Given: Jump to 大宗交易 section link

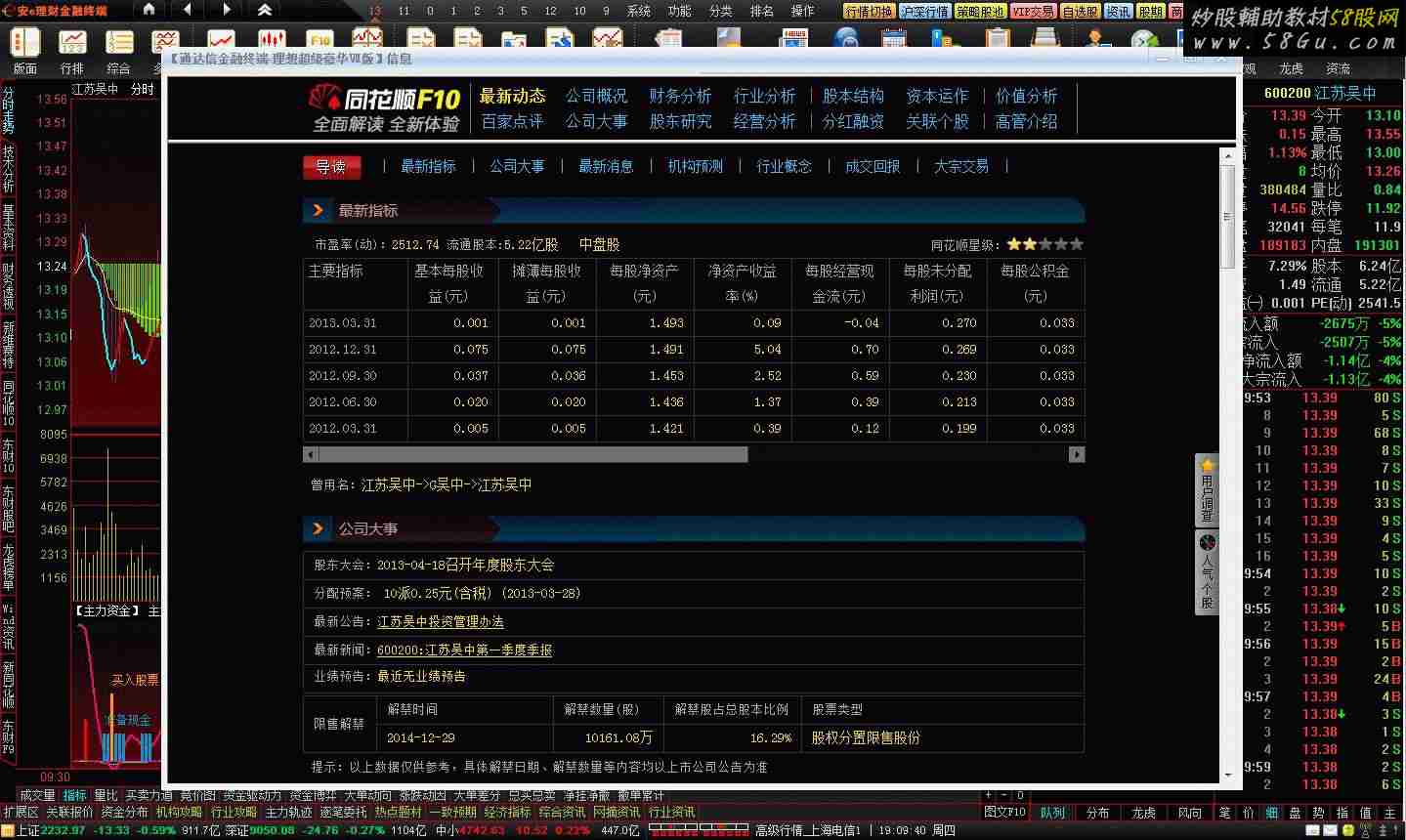Looking at the screenshot, I should (x=961, y=166).
